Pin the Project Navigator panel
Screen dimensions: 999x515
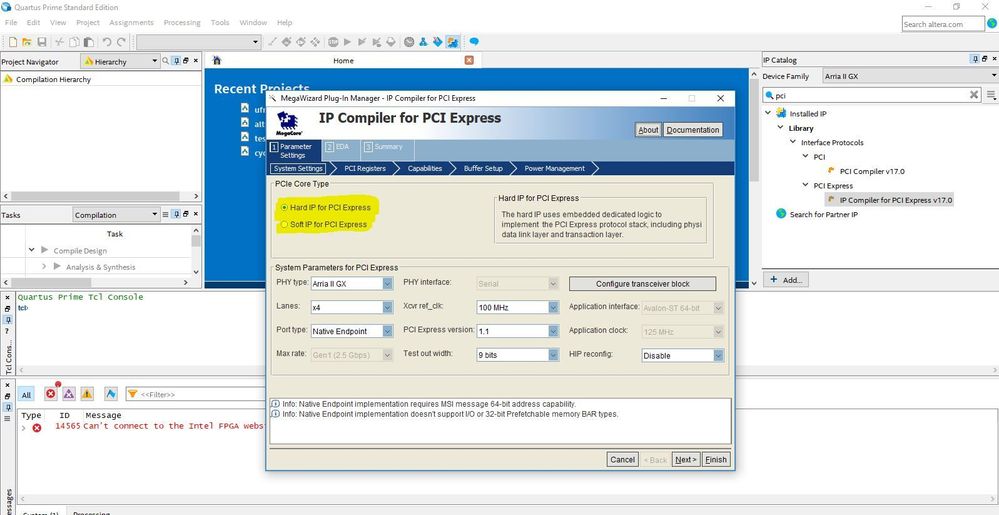(176, 61)
